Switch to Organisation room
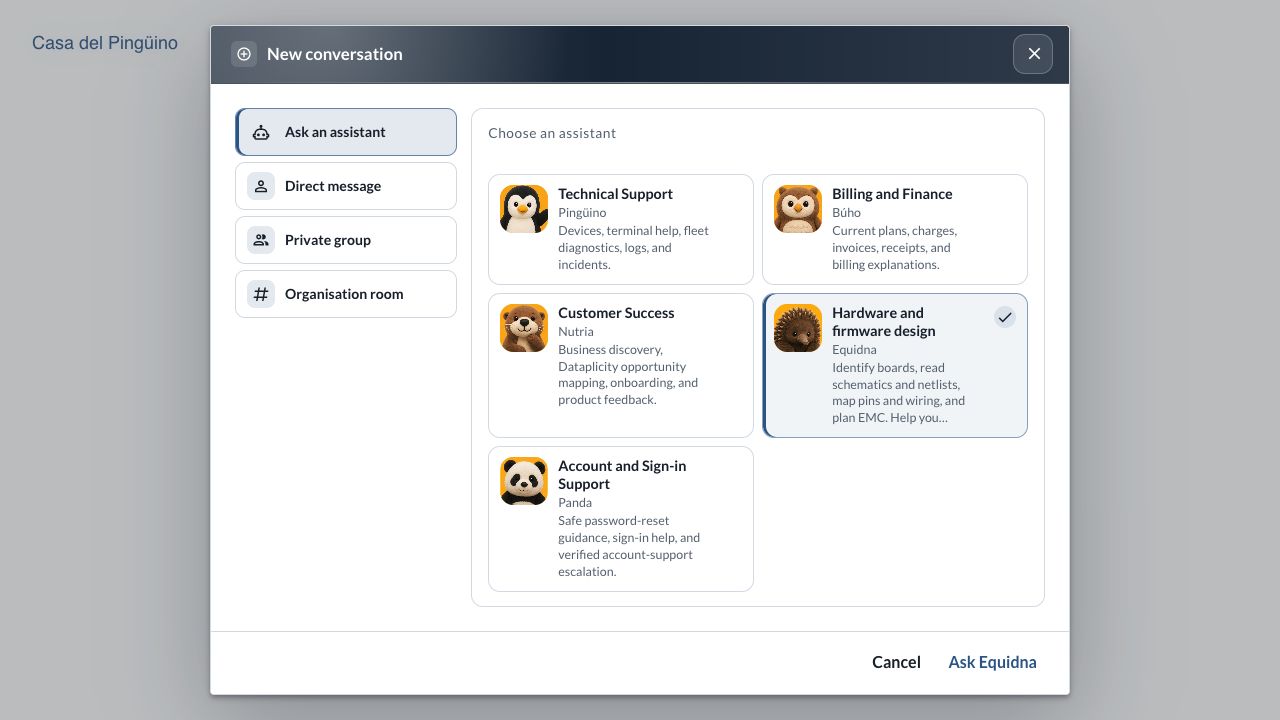 point(346,294)
